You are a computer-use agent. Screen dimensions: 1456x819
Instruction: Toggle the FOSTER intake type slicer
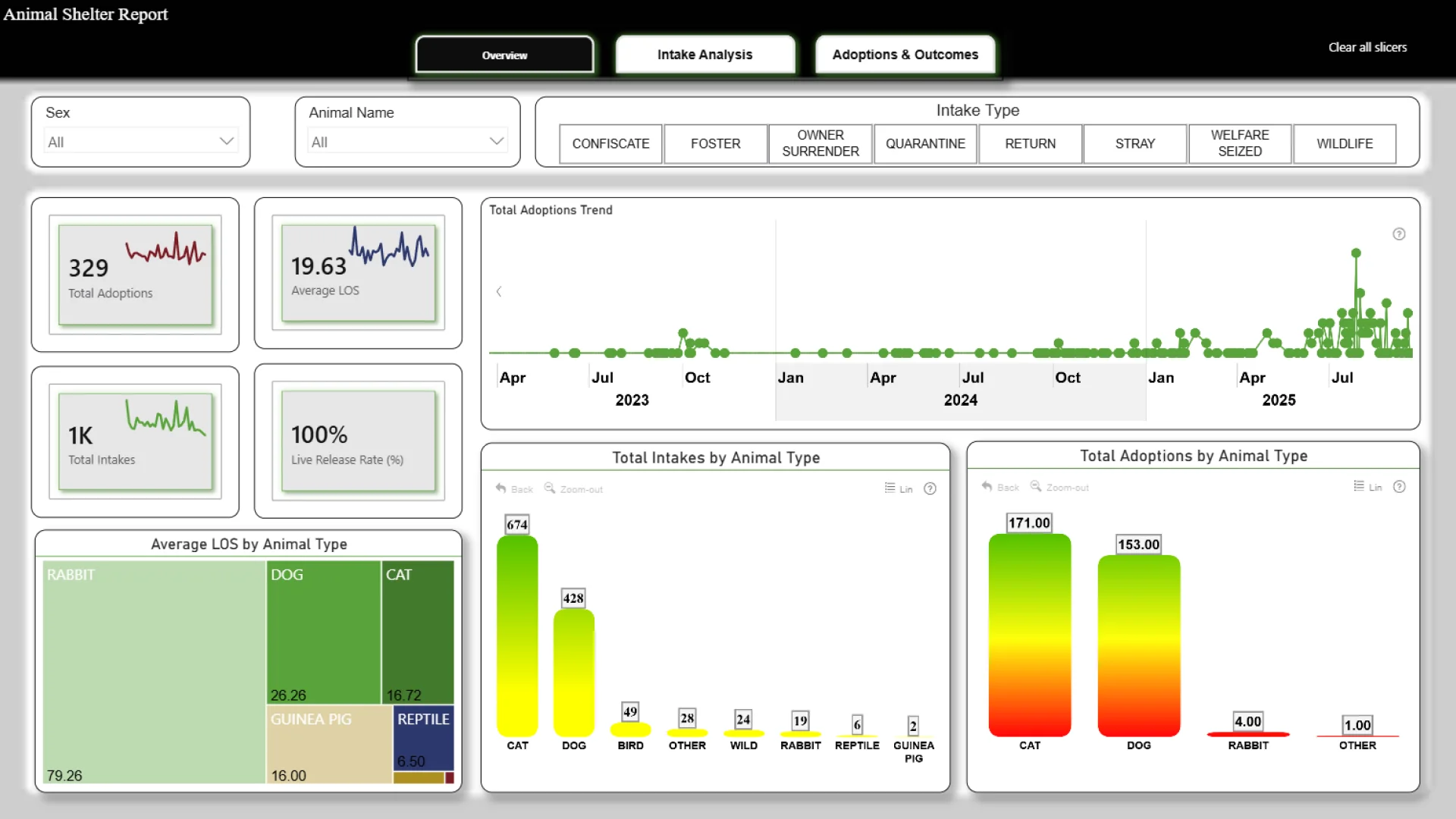(x=715, y=144)
